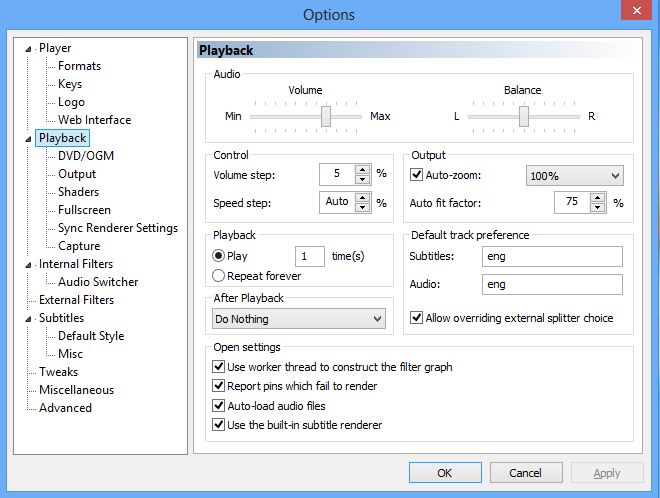Collapse the Player tree node
Viewport: 660px width, 498px height.
click(x=31, y=48)
